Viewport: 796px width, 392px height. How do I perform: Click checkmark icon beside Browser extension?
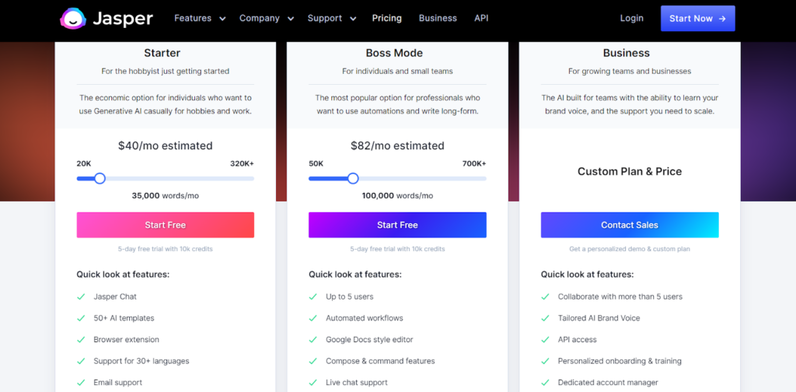click(x=81, y=339)
